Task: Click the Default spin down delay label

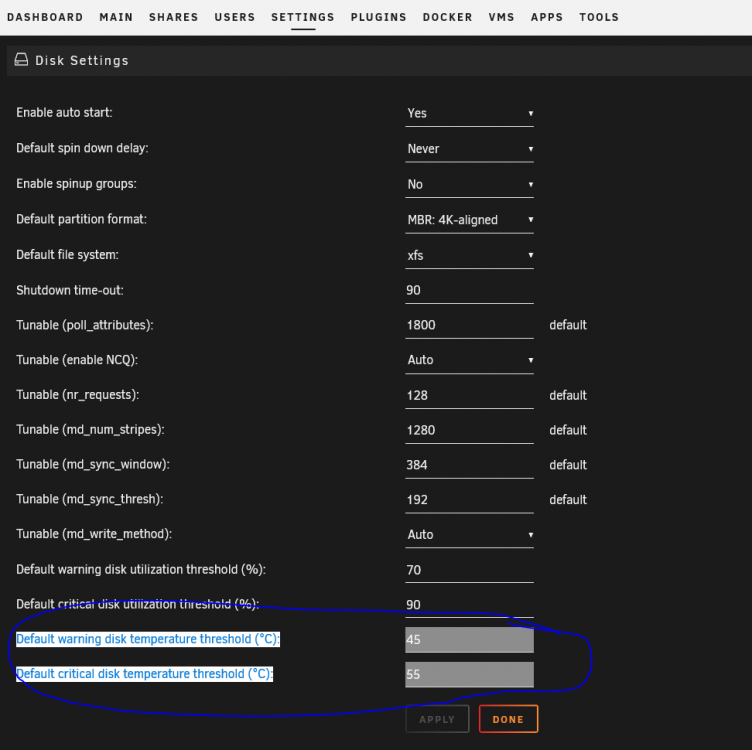Action: (x=82, y=148)
